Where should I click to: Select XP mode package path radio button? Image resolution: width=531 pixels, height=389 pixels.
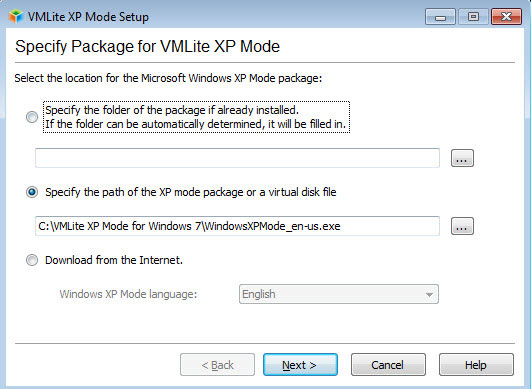32,192
